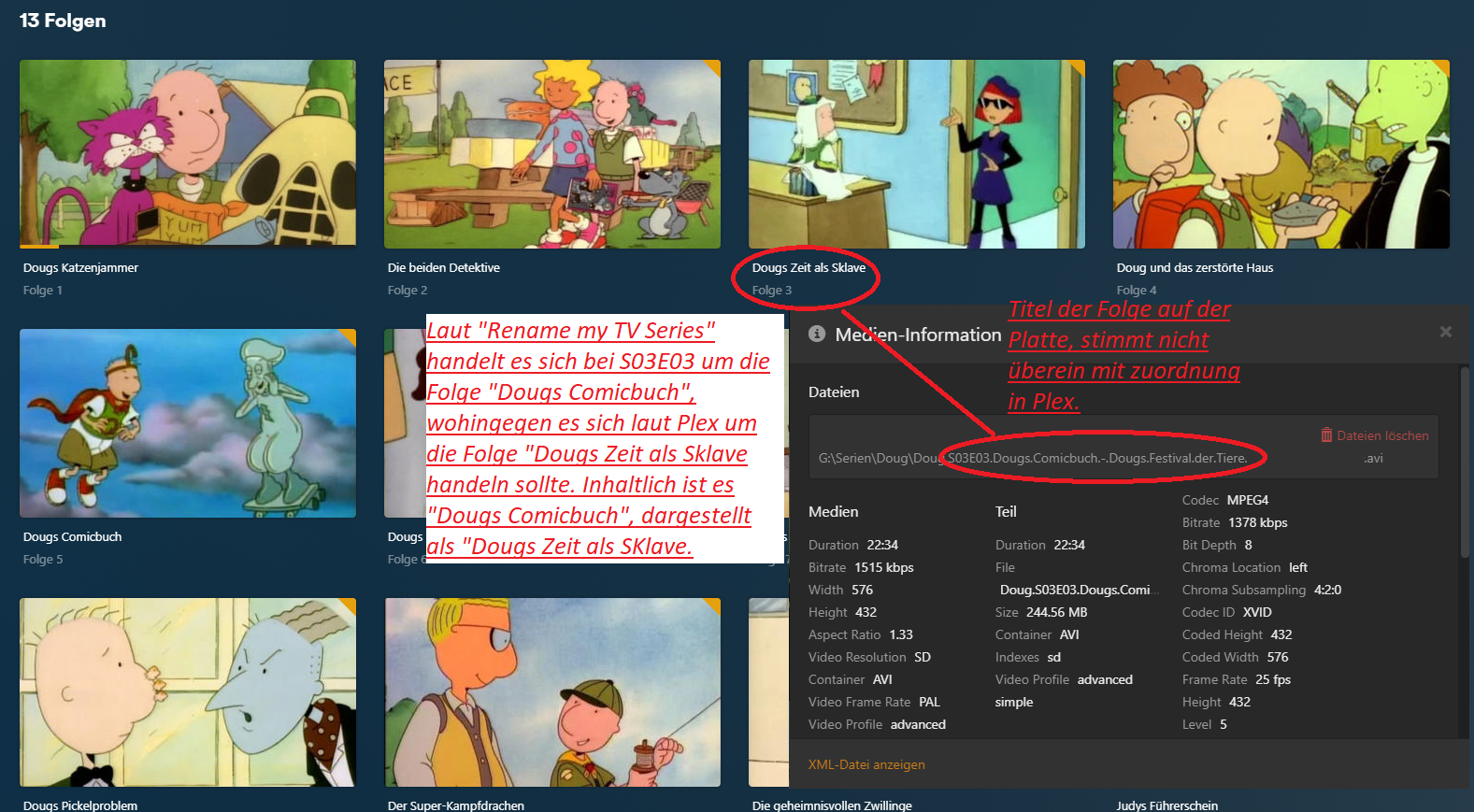
Task: Open Dougs Zeit als Sklave thumbnail
Action: click(917, 154)
